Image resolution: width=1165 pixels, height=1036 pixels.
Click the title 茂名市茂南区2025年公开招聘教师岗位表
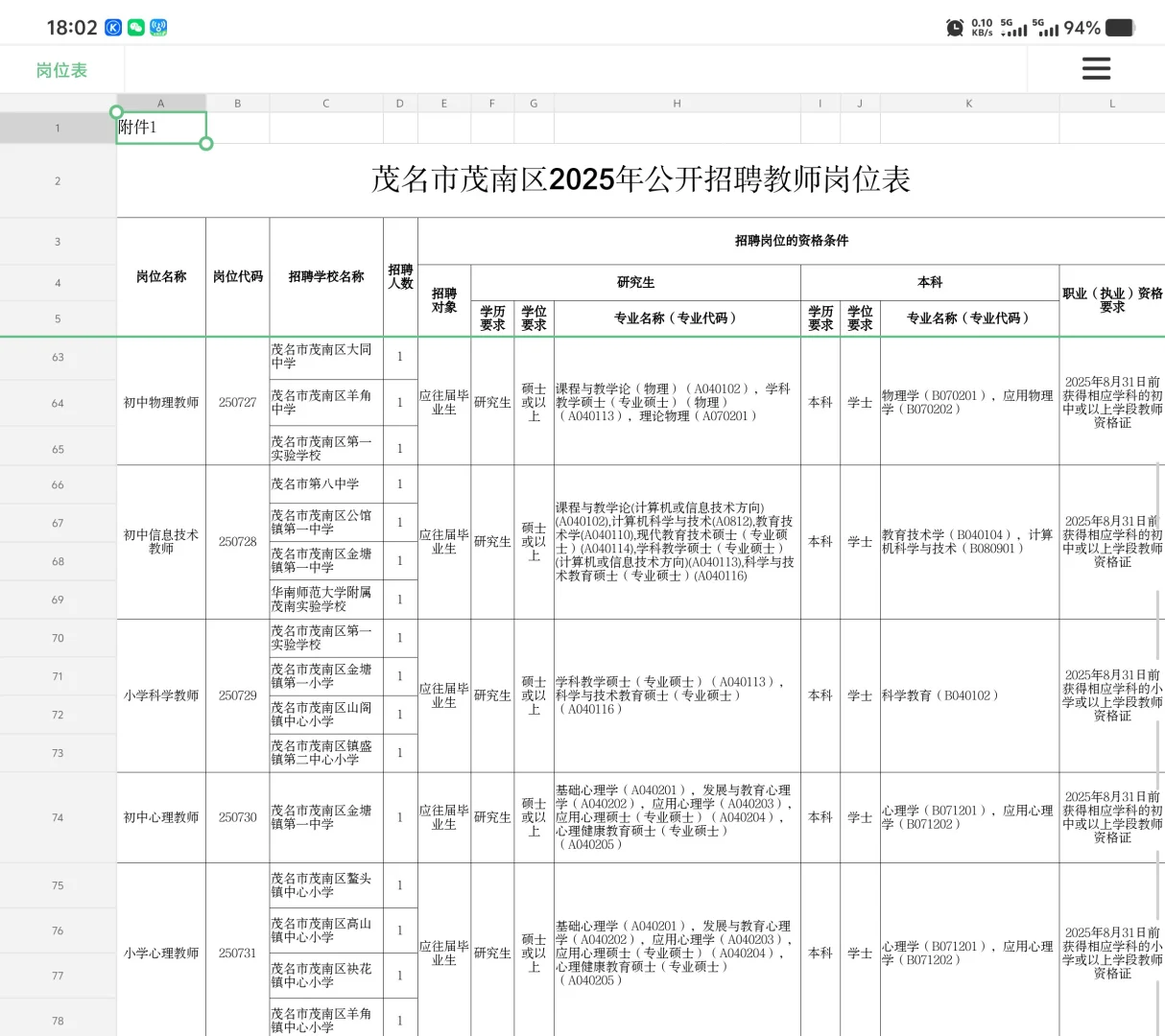pyautogui.click(x=641, y=179)
